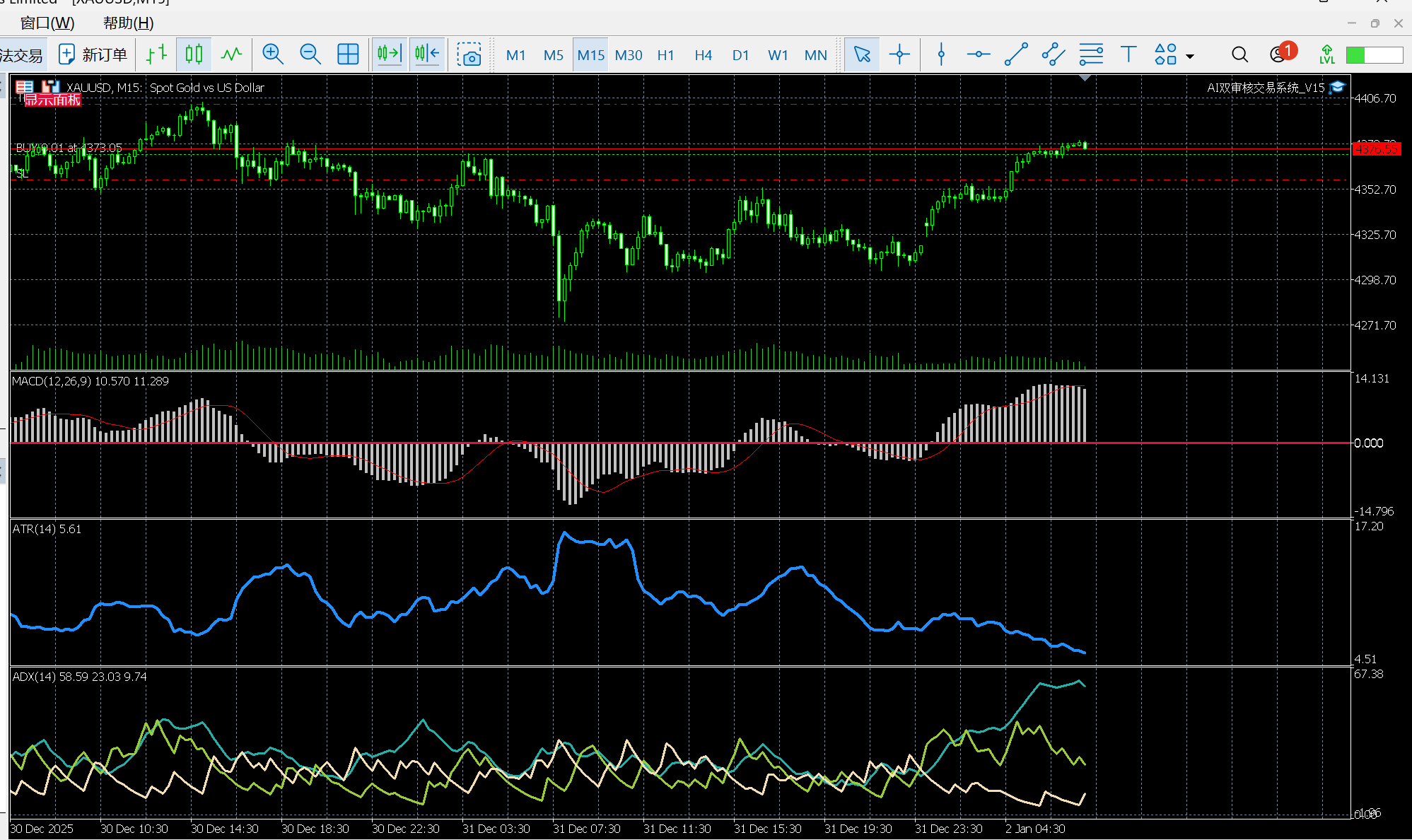
Task: Take a chart screenshot with camera icon
Action: [469, 54]
